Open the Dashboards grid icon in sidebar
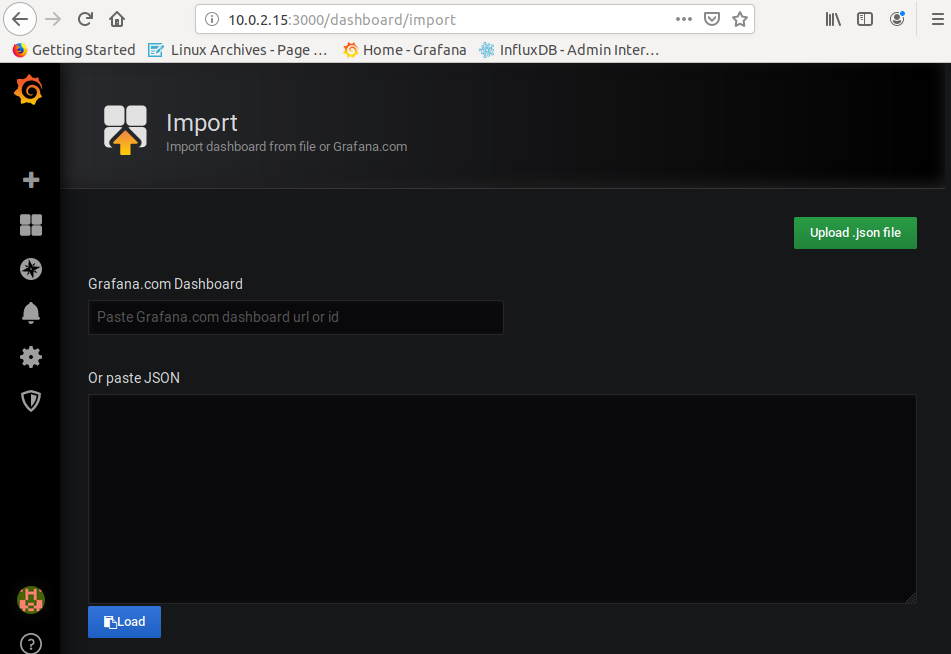951x654 pixels. 31,225
